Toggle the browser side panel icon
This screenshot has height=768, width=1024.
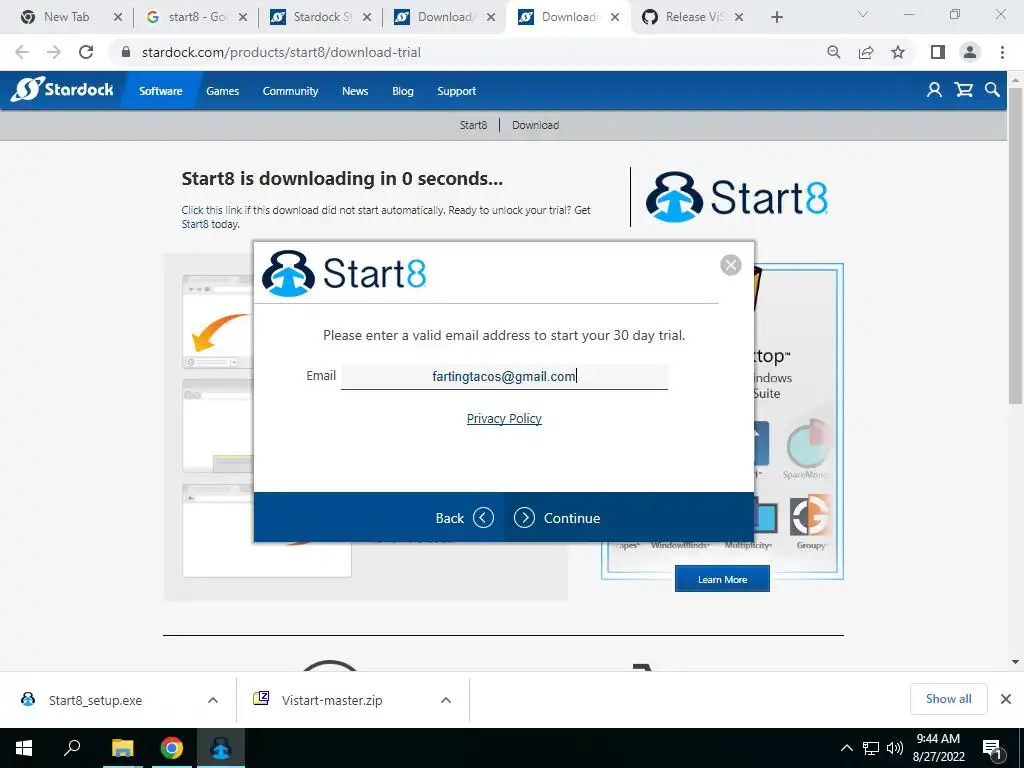coord(938,52)
